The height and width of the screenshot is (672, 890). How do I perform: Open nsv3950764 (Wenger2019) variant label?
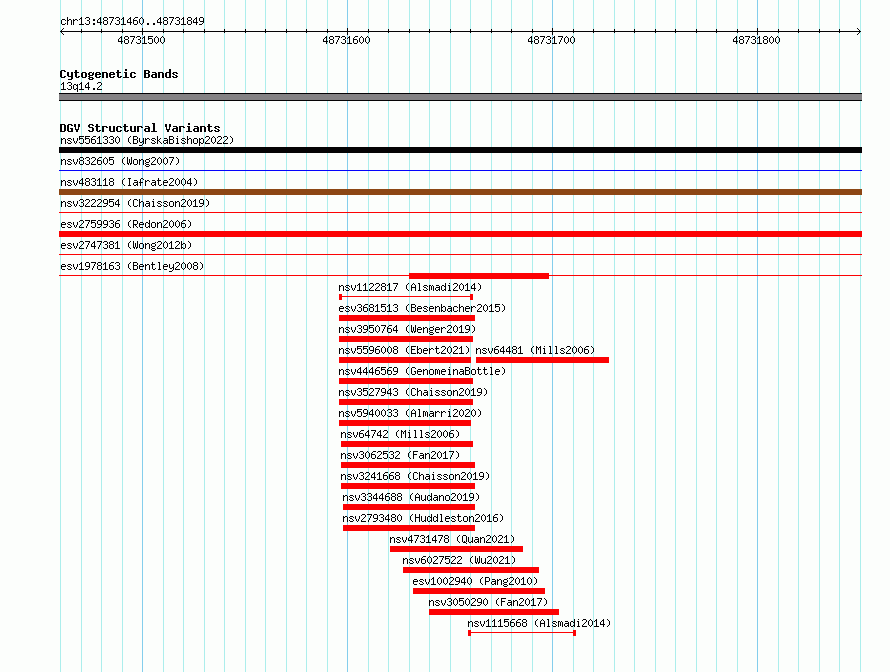[407, 329]
